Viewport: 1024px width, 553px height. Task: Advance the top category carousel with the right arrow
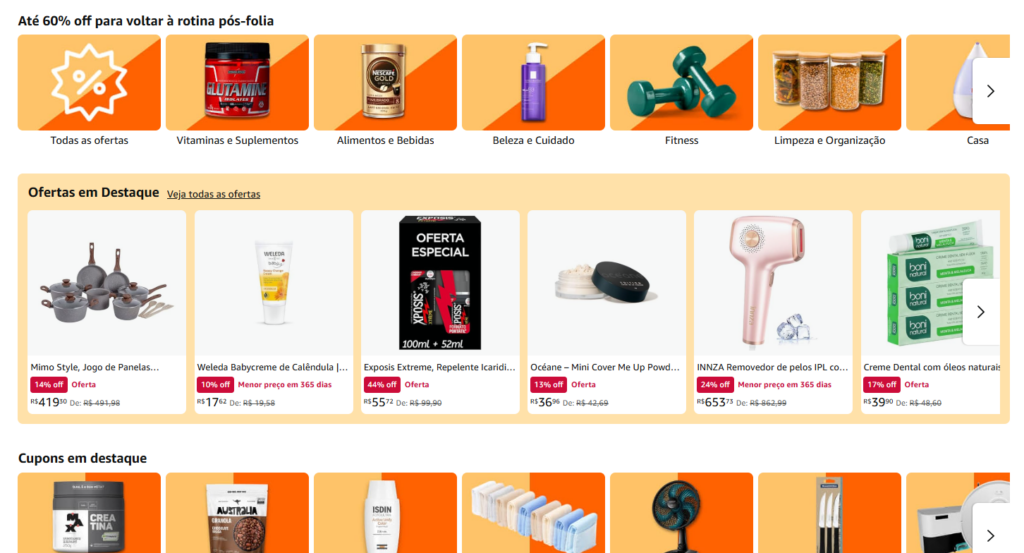click(x=991, y=91)
